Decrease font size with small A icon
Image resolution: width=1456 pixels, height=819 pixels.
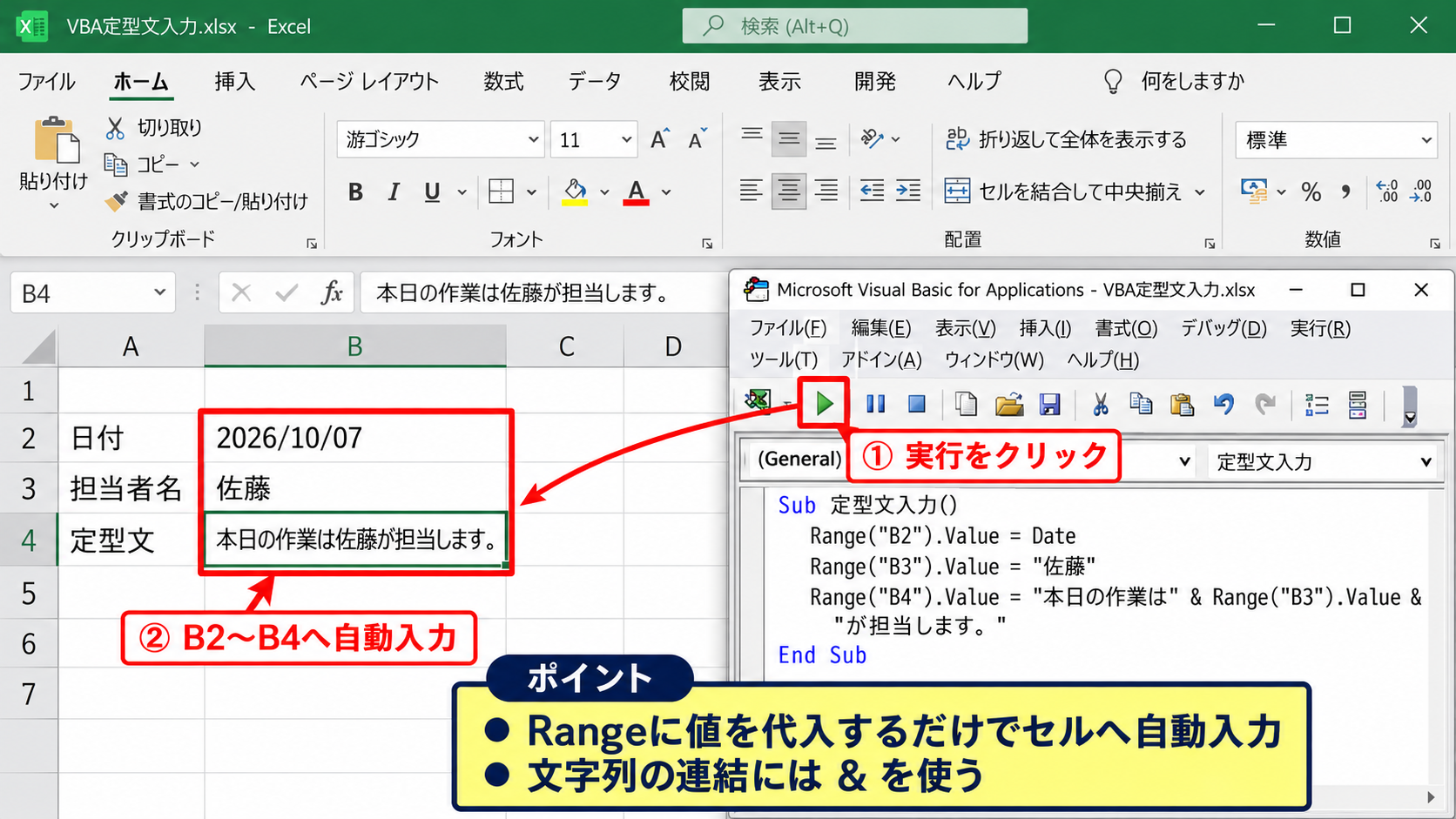pos(698,139)
